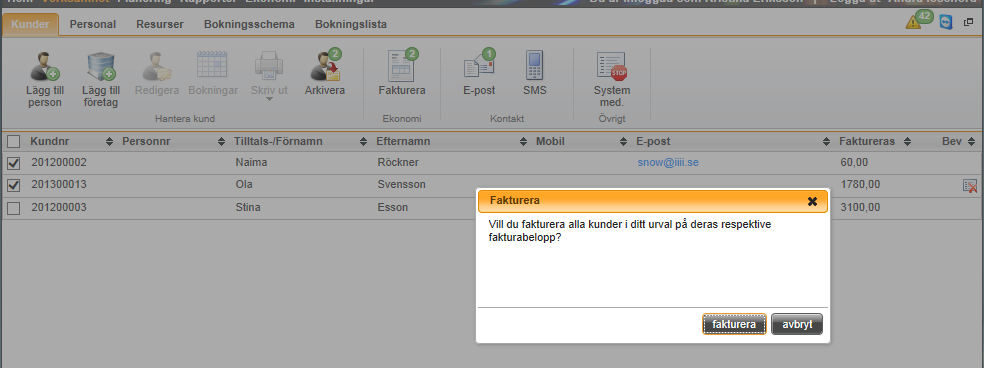Click the amount 60,00
Screen dimensions: 984x368
pos(854,163)
